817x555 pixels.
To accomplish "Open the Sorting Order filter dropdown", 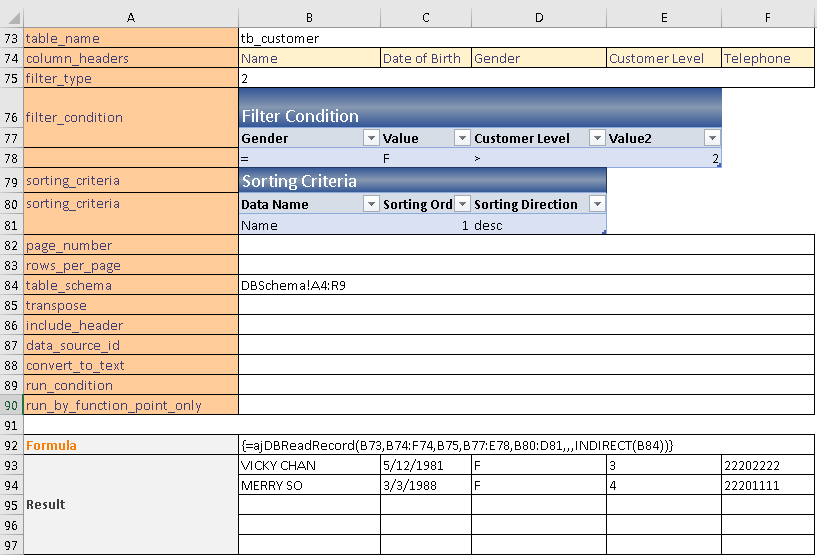I will click(x=462, y=204).
